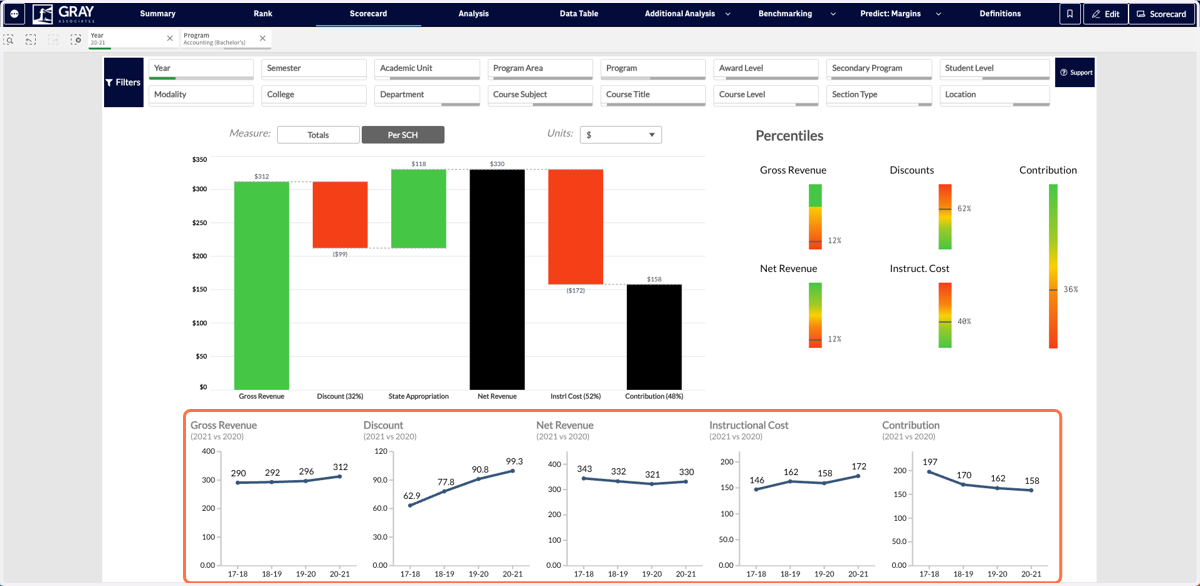Click the 330 point on Net Revenue trend
The width and height of the screenshot is (1200, 586).
pyautogui.click(x=687, y=481)
